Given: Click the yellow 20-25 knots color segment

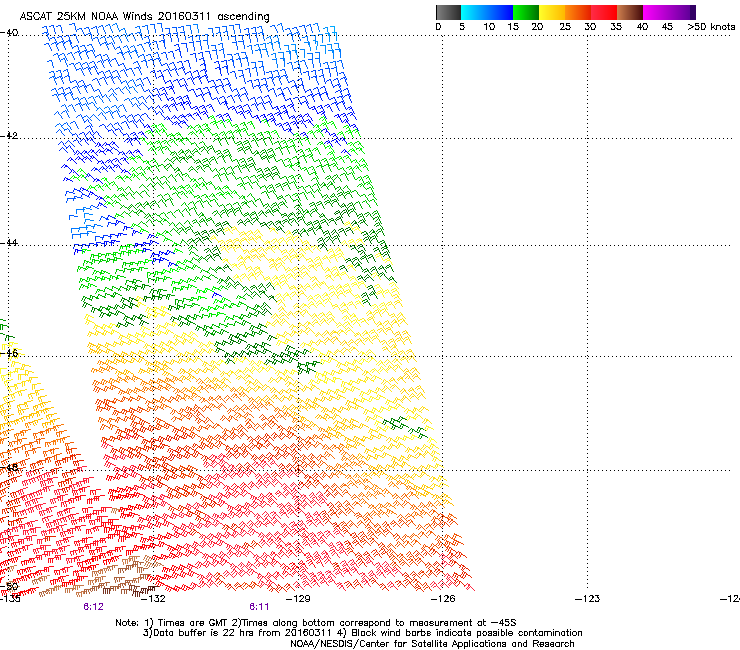Looking at the screenshot, I should [552, 12].
